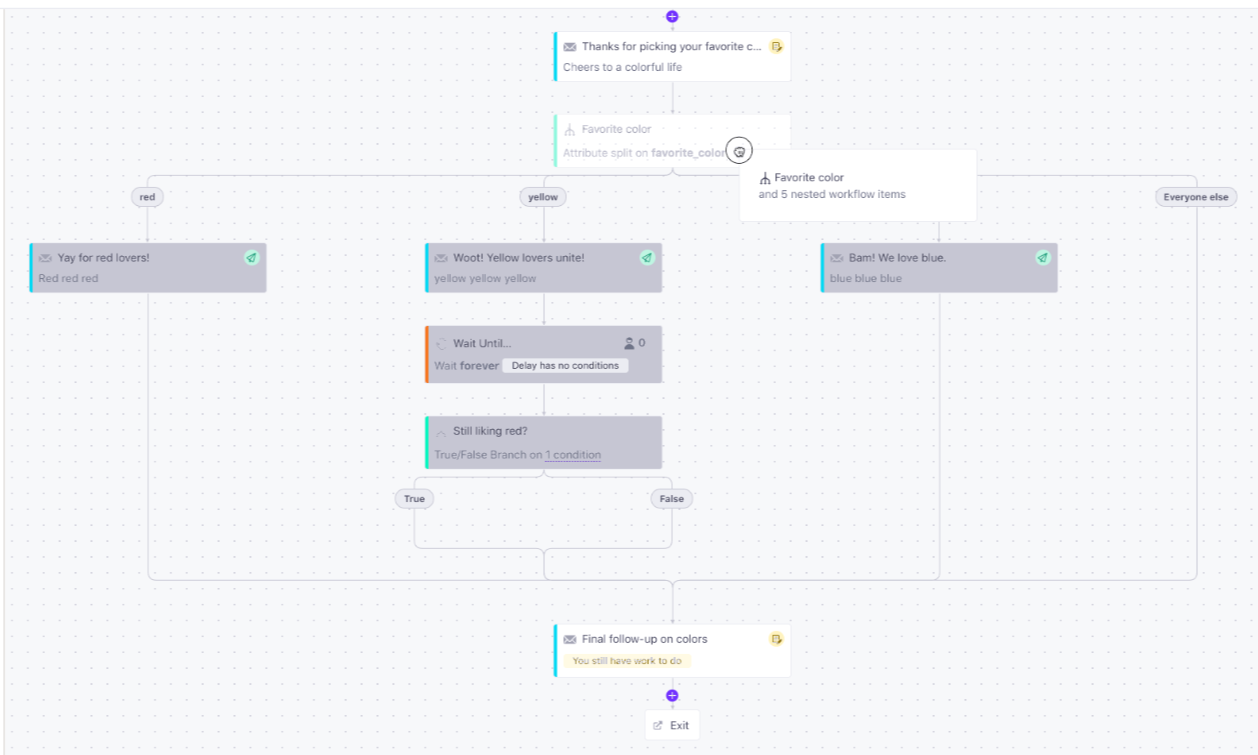This screenshot has width=1258, height=755.
Task: Select the False branch label
Action: (x=672, y=498)
